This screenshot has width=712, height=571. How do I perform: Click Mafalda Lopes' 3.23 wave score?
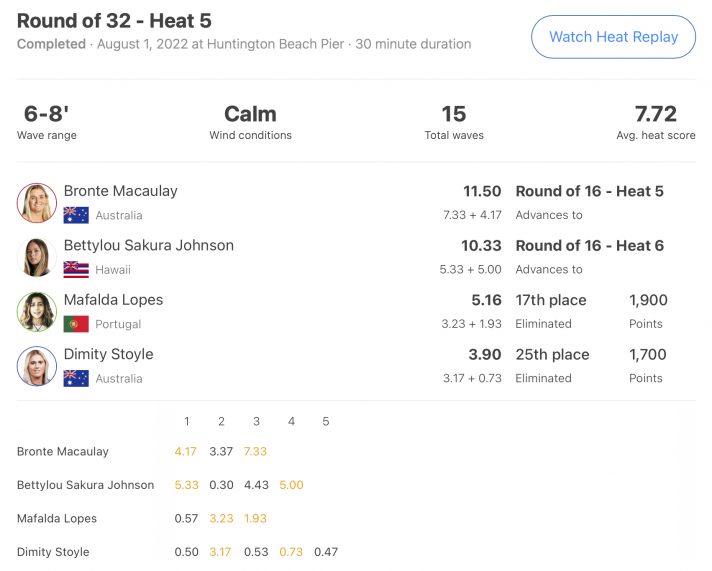click(x=221, y=519)
